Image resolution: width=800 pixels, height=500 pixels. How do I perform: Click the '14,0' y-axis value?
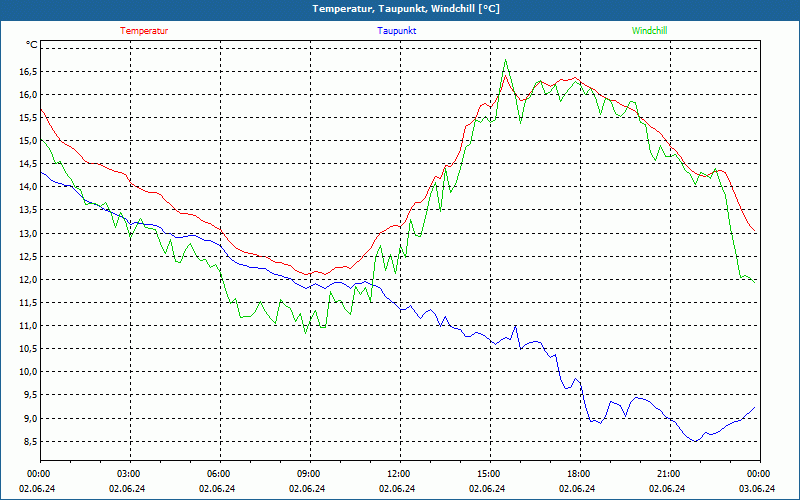[x=28, y=187]
